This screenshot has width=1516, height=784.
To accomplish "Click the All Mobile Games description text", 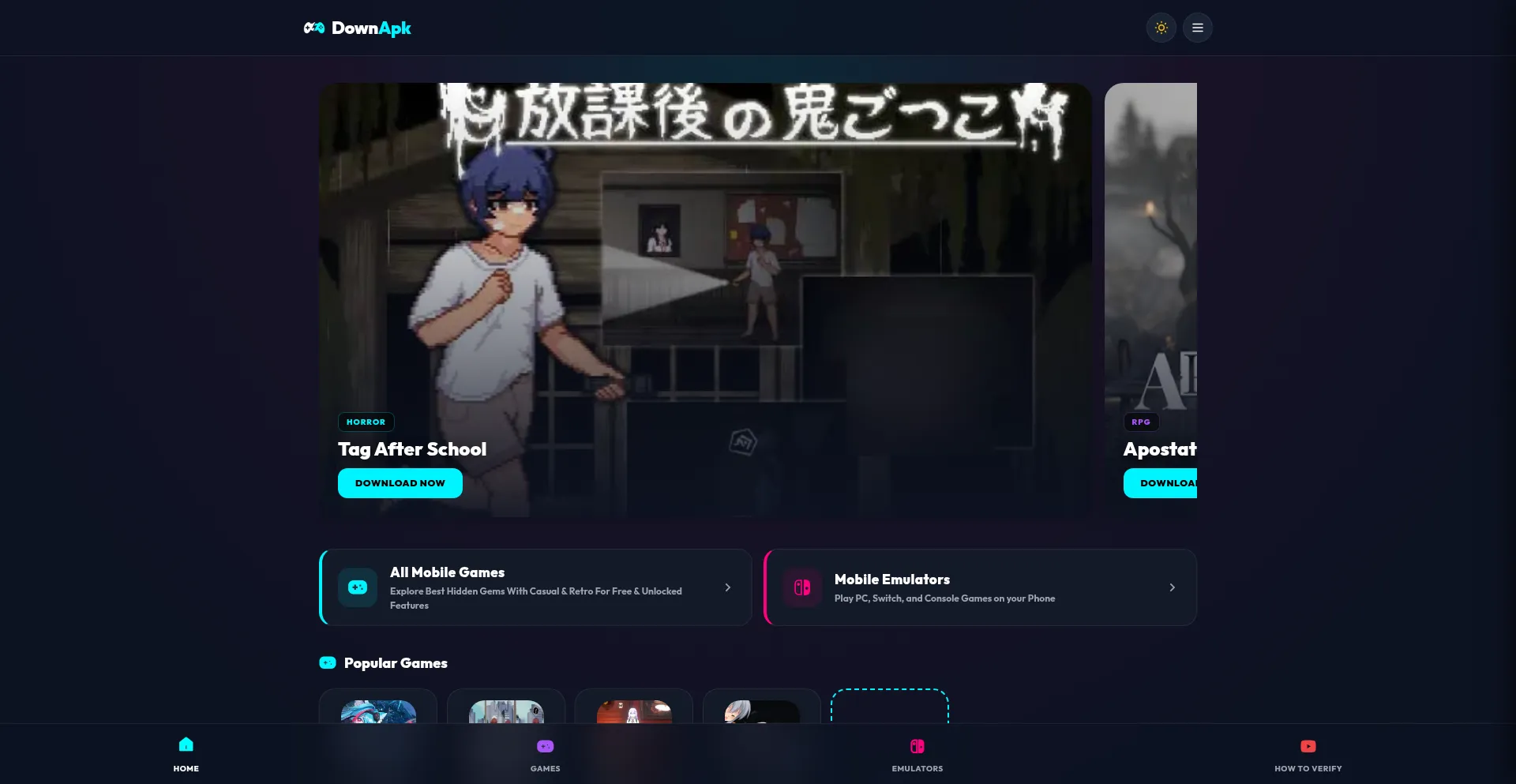I will click(x=536, y=598).
